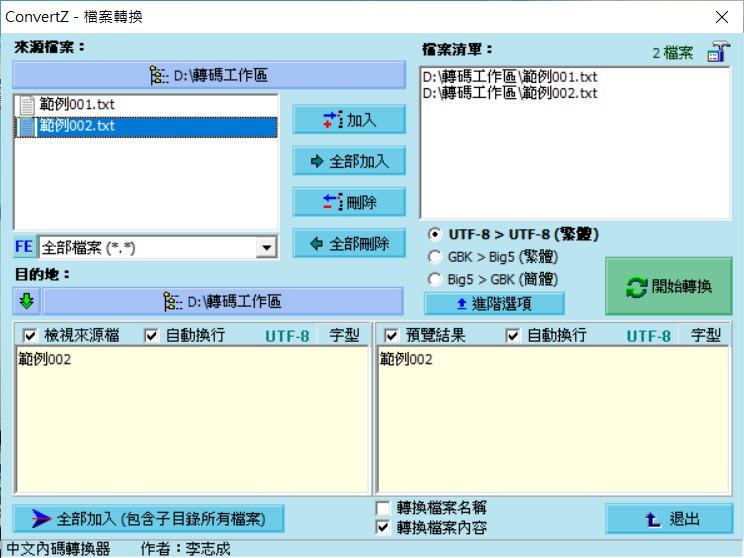Click the green down-arrow destination icon
The image size is (744, 558).
[27, 301]
